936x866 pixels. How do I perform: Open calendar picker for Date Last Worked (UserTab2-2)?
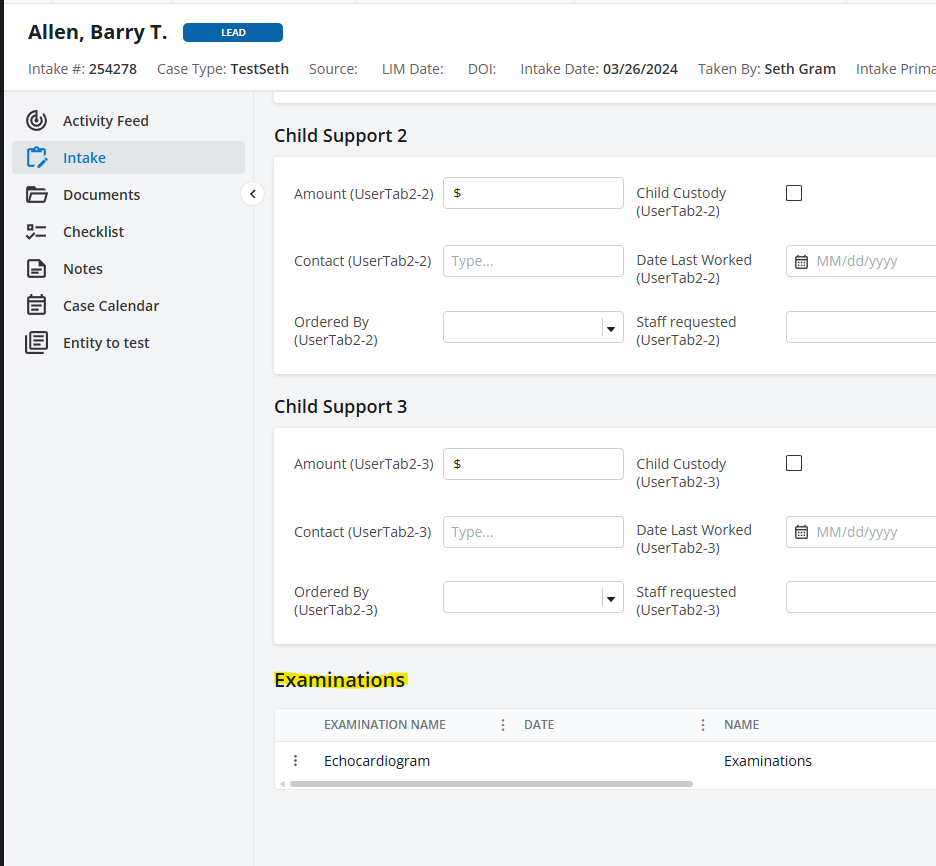click(x=801, y=261)
